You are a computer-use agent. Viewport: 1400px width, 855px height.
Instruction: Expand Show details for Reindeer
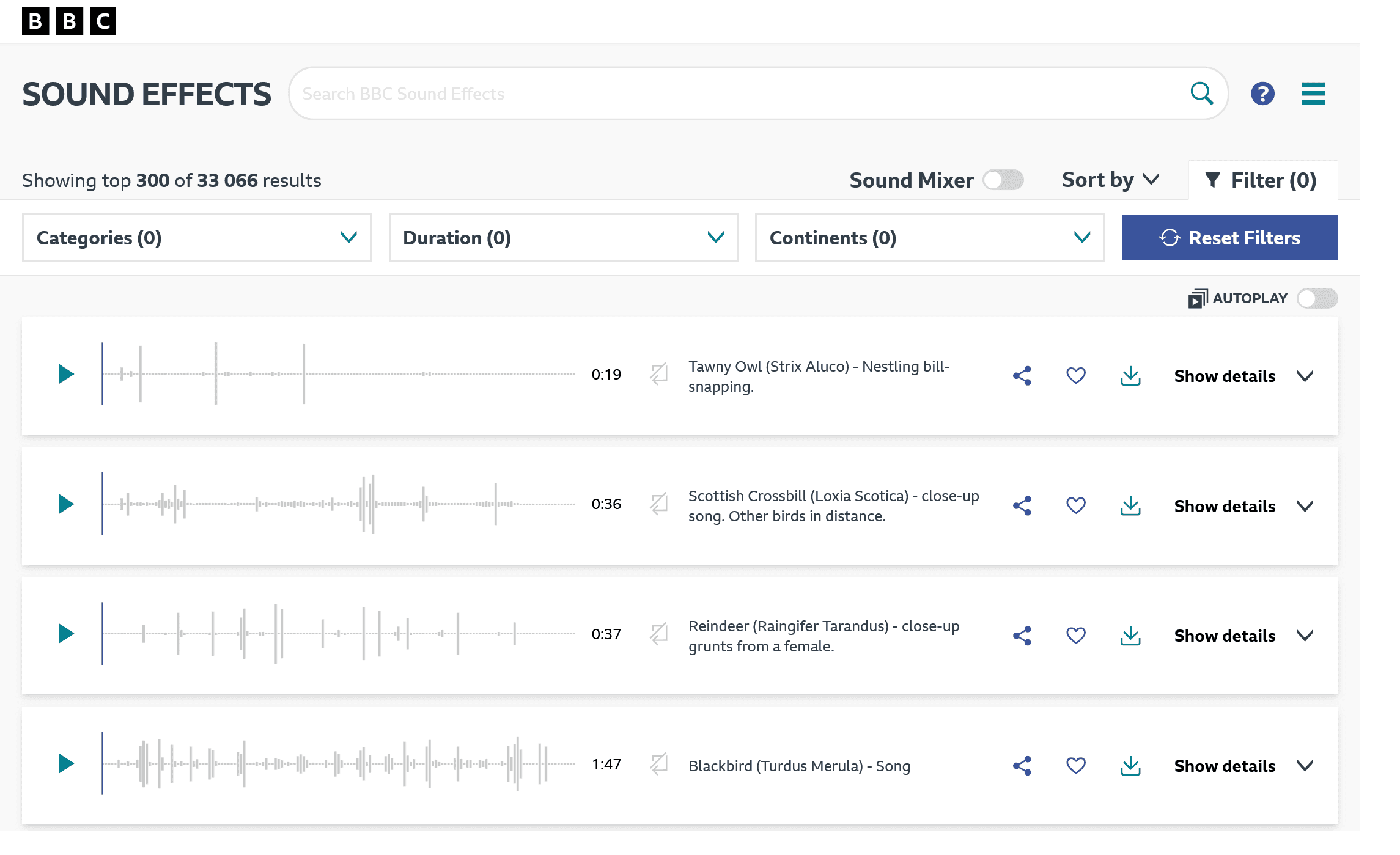coord(1244,636)
